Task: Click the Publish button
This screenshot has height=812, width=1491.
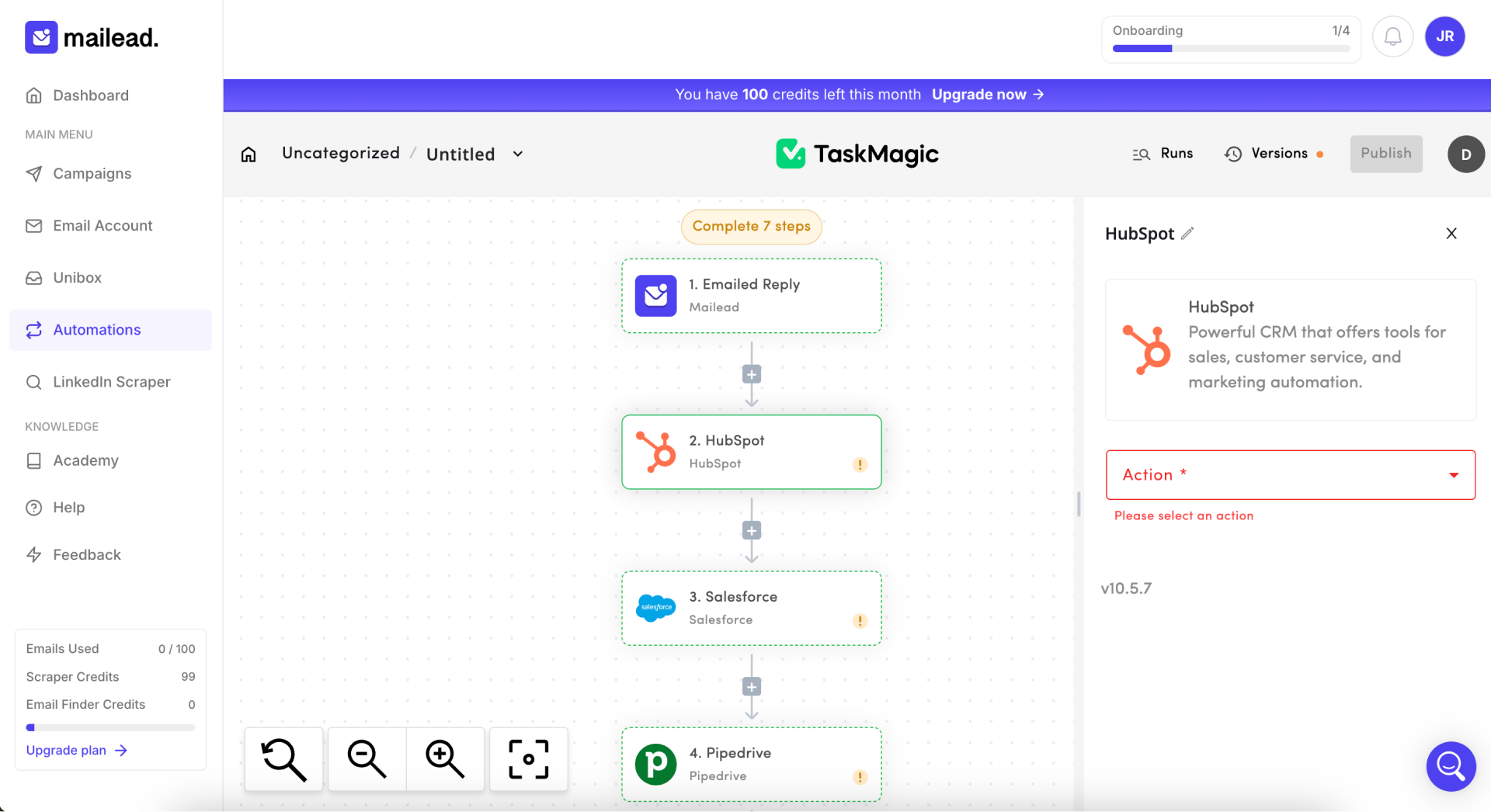Action: click(1385, 154)
